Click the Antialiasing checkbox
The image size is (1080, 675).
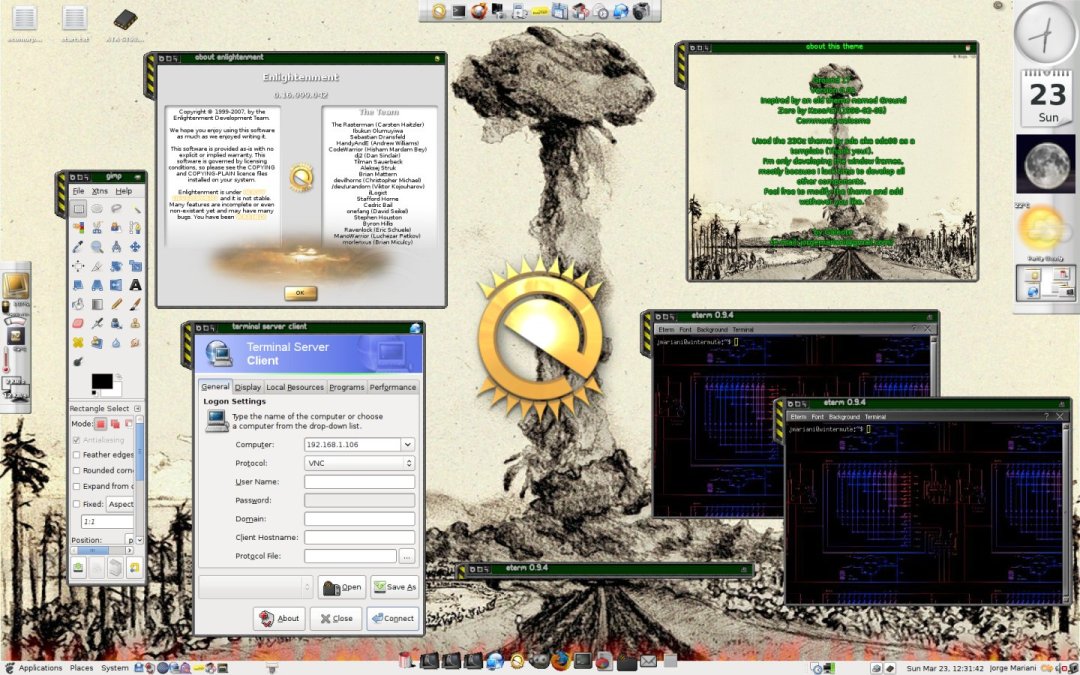click(76, 440)
